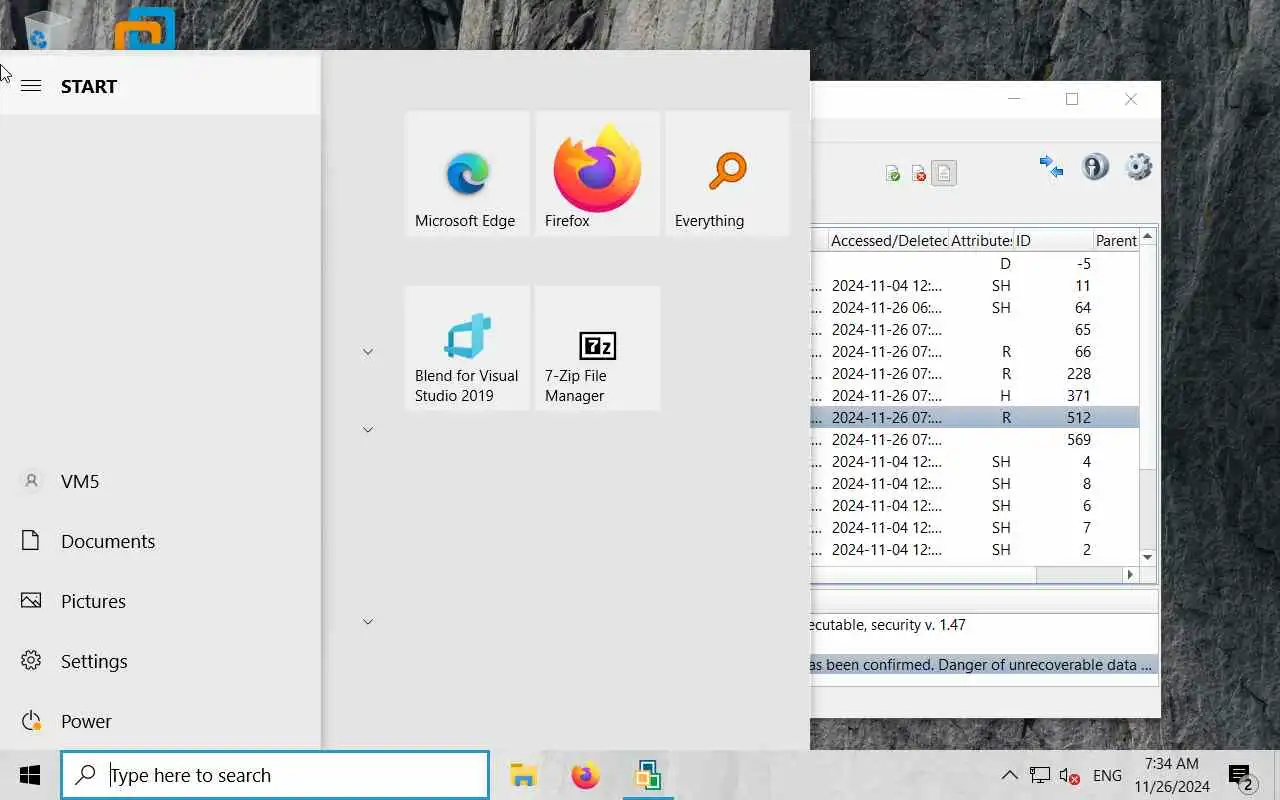Select the row with ID -5

tap(974, 264)
